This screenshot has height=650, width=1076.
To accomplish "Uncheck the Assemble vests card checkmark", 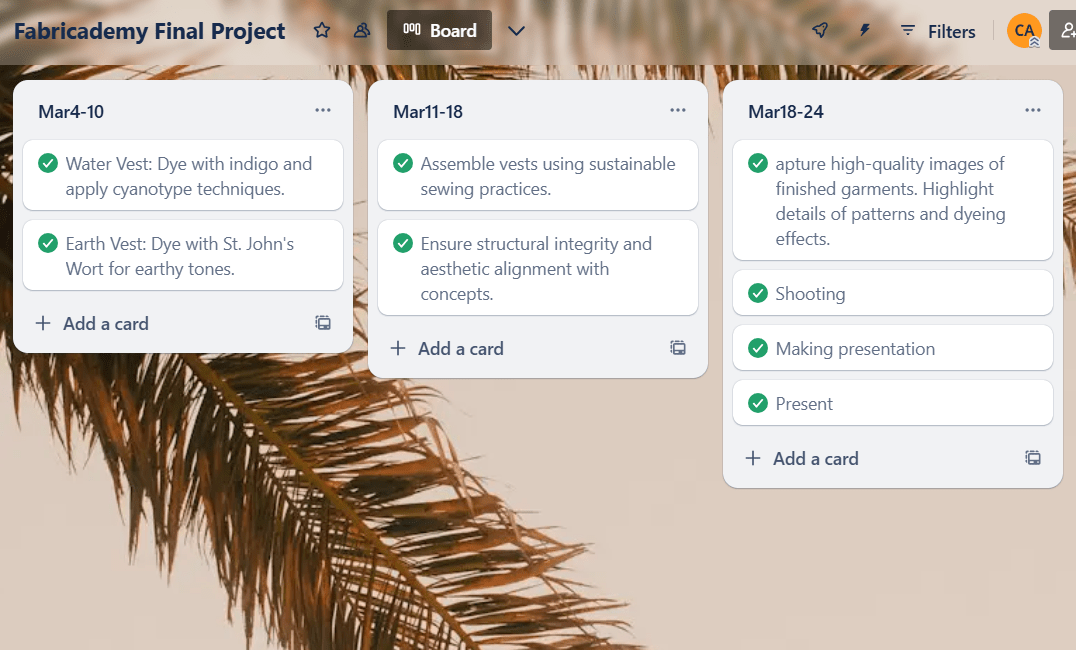I will pyautogui.click(x=402, y=163).
